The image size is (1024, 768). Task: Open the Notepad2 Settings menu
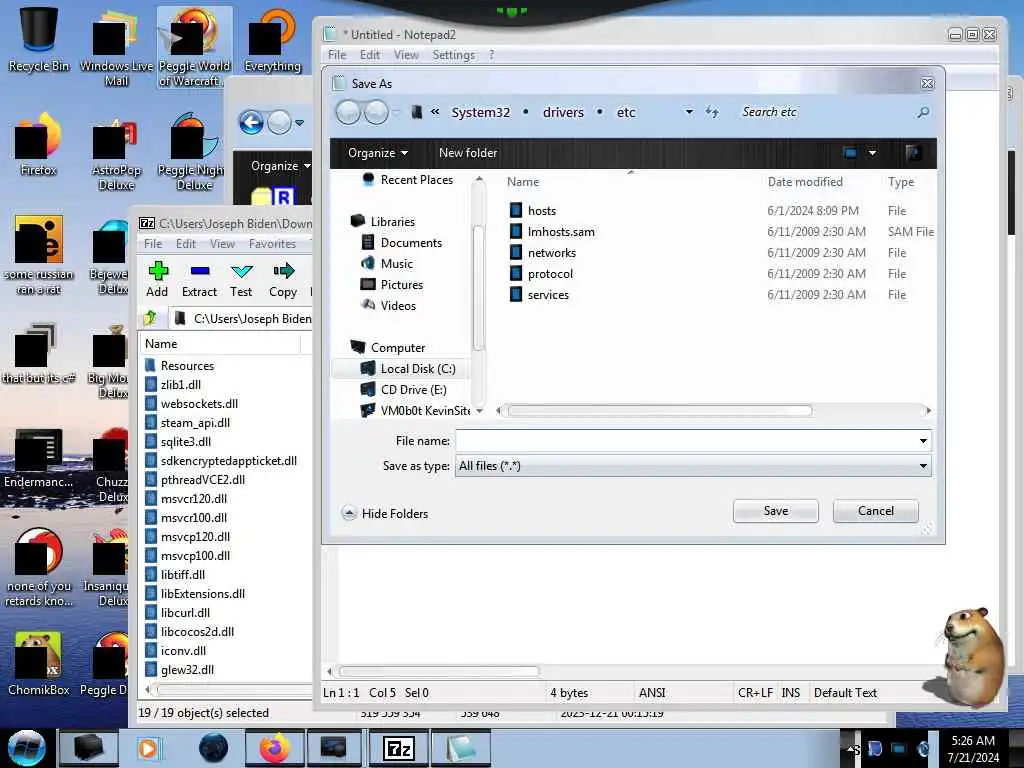click(453, 55)
